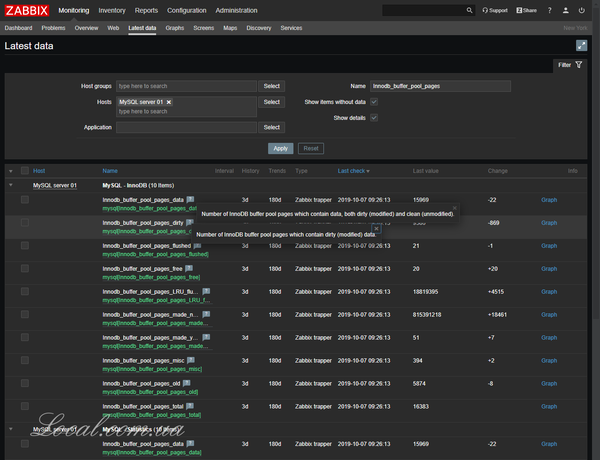Sort by the Name column header

pos(110,171)
